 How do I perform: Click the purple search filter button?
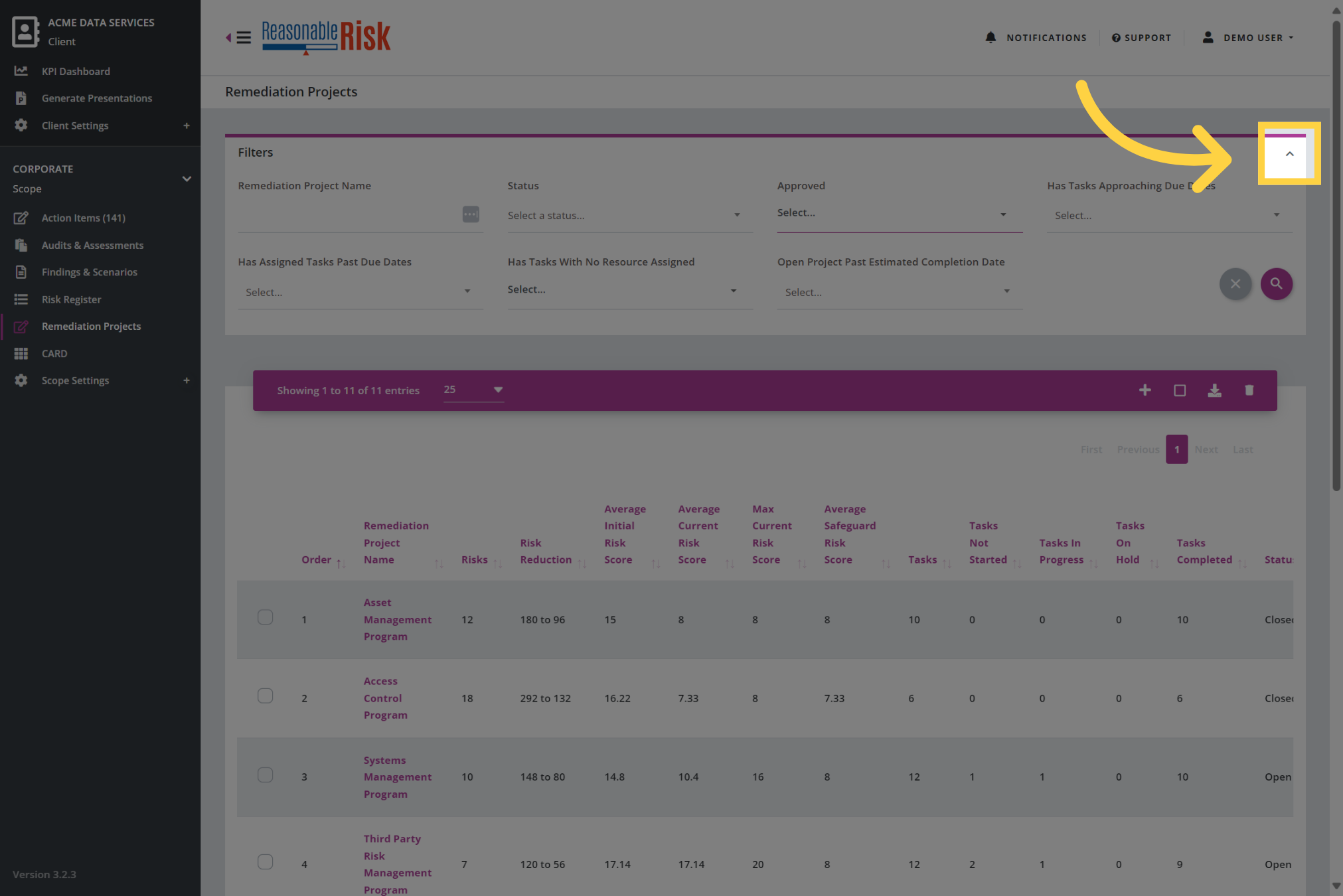coord(1276,284)
